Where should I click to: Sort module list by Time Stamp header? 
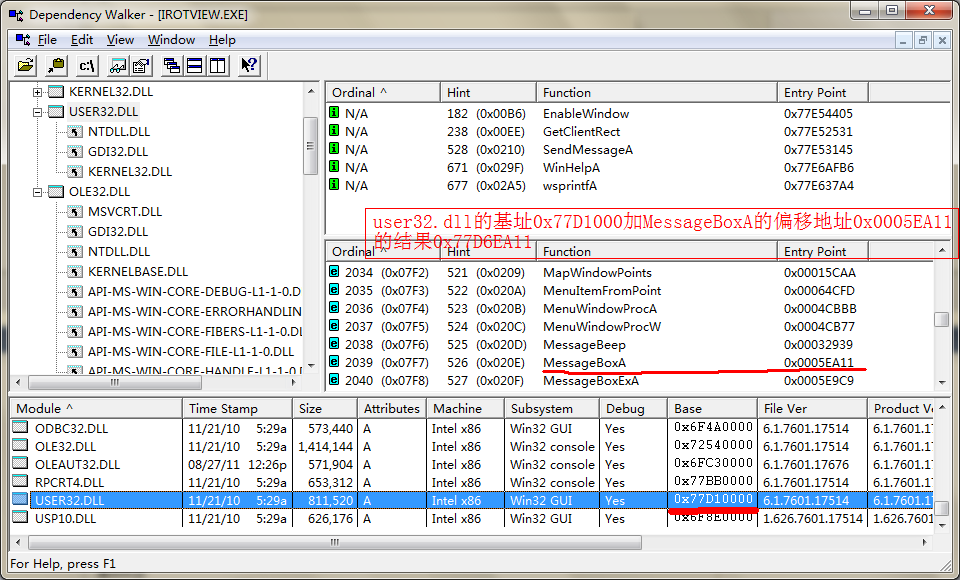pyautogui.click(x=237, y=409)
